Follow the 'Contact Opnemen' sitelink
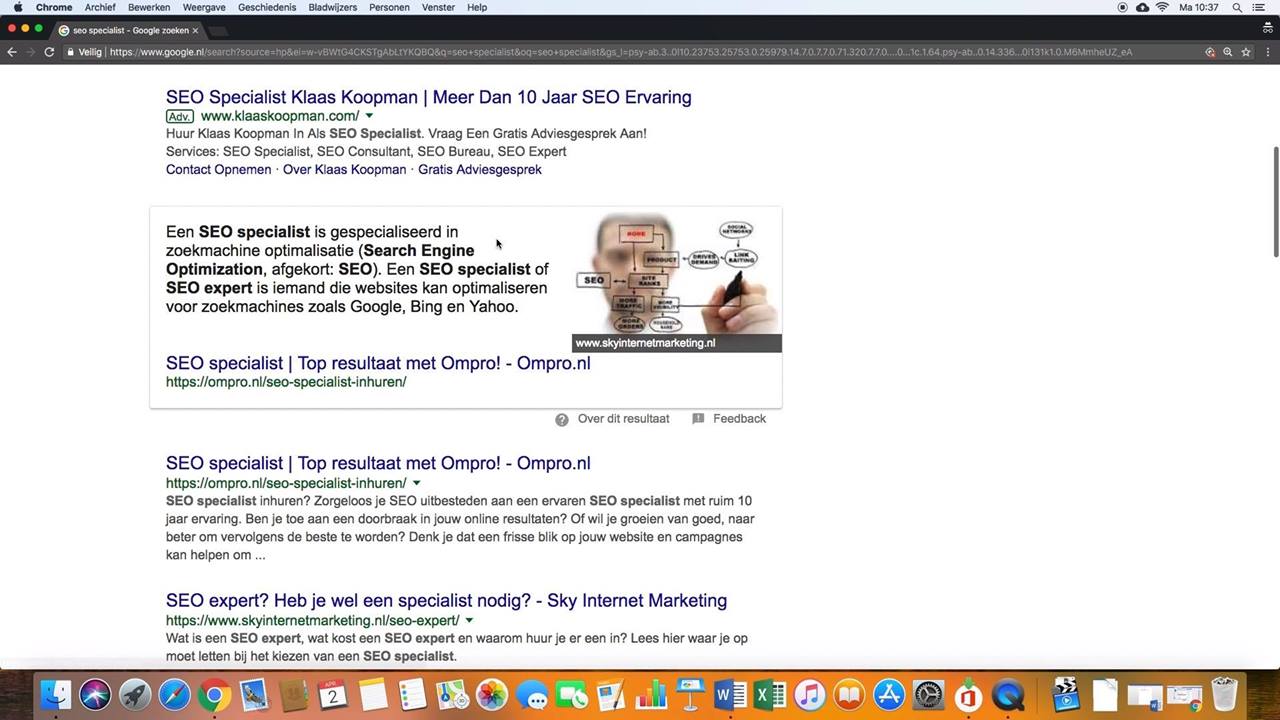Image resolution: width=1280 pixels, height=720 pixels. pyautogui.click(x=218, y=170)
